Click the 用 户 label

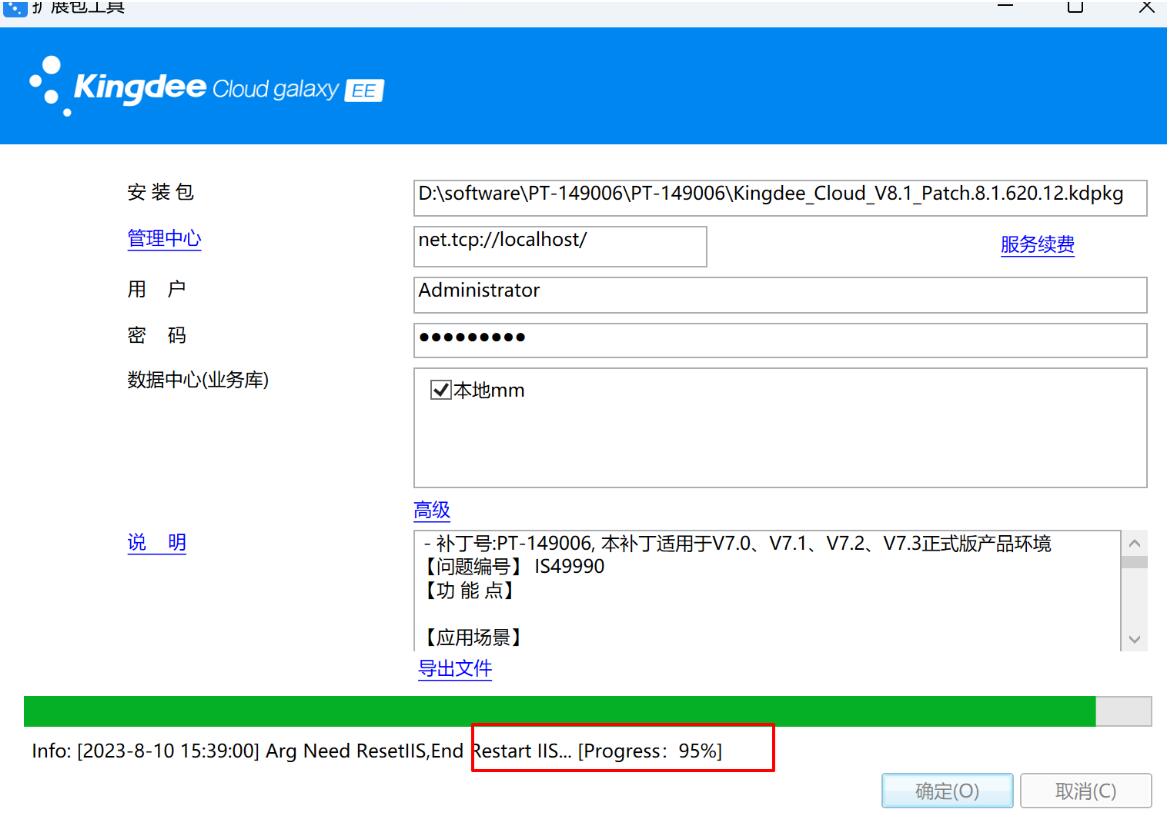click(157, 288)
